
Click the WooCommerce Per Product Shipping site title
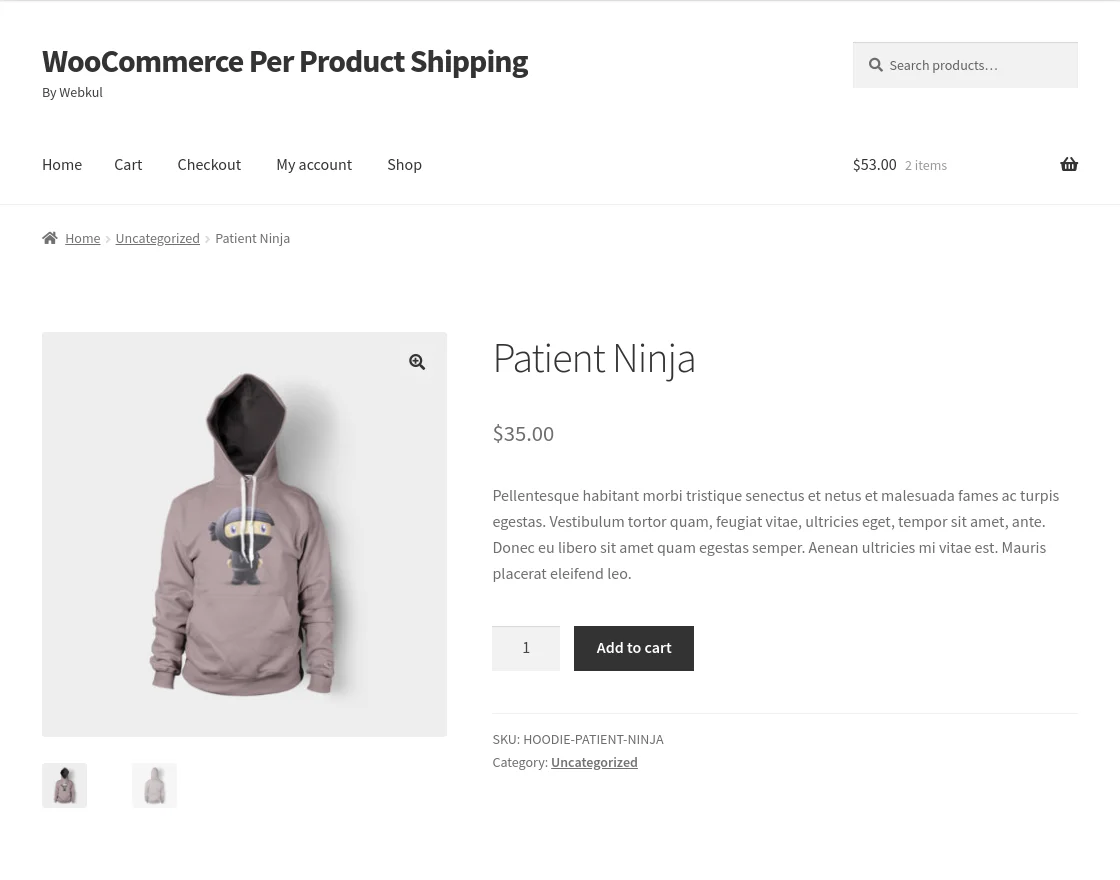284,61
